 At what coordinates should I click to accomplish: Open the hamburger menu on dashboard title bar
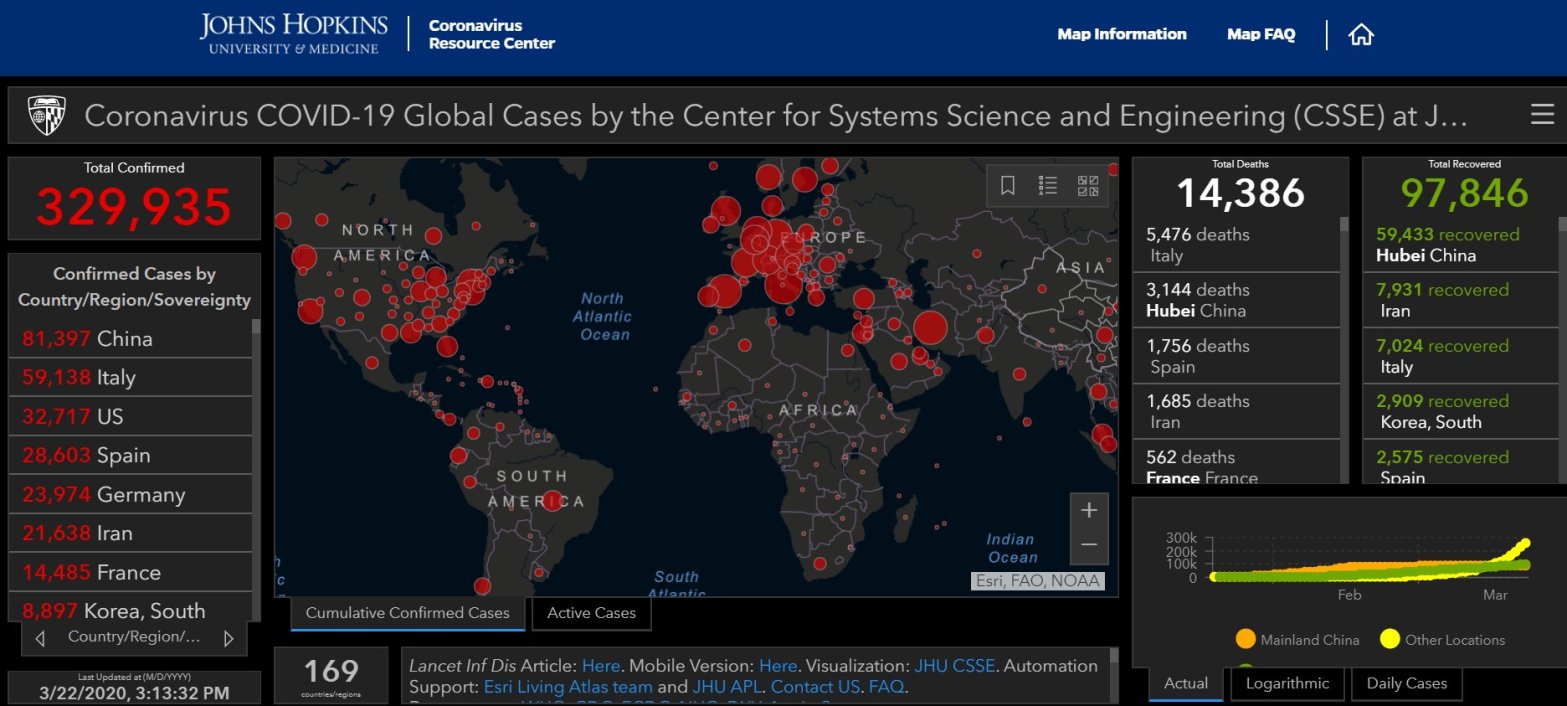[x=1541, y=115]
